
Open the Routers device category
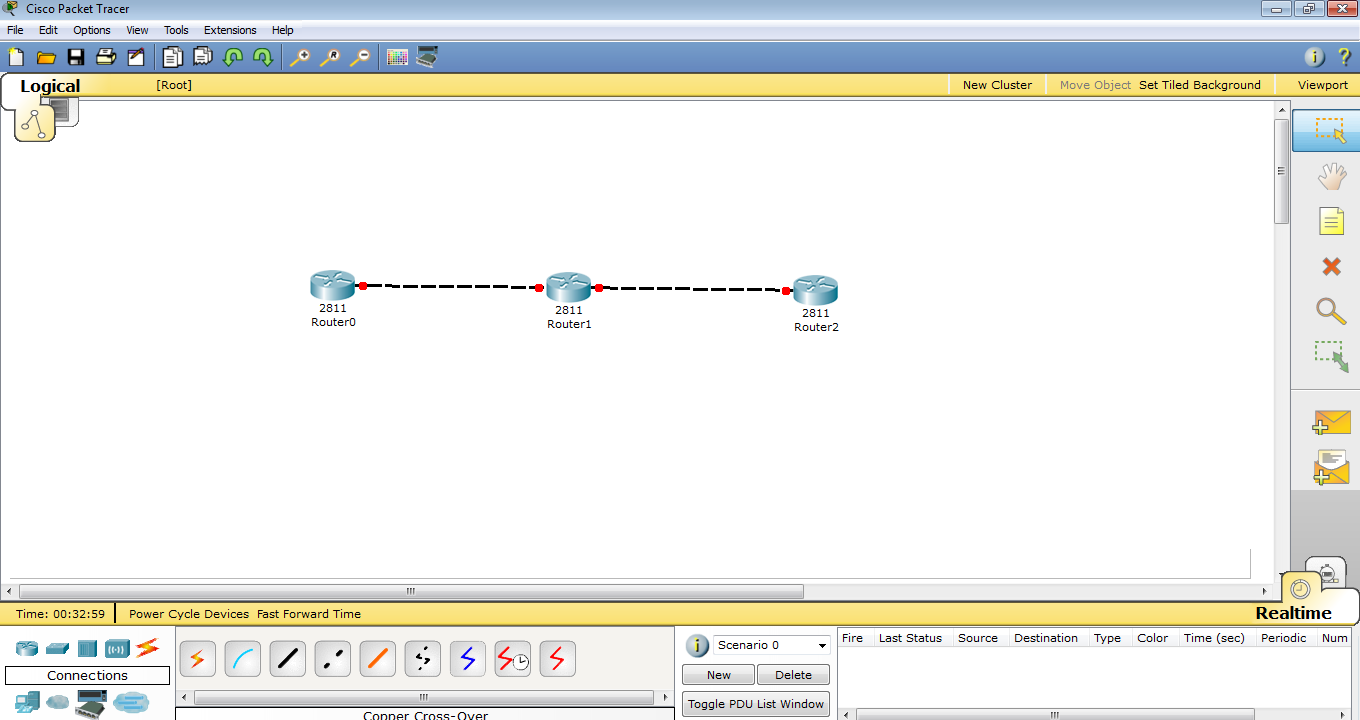click(26, 648)
